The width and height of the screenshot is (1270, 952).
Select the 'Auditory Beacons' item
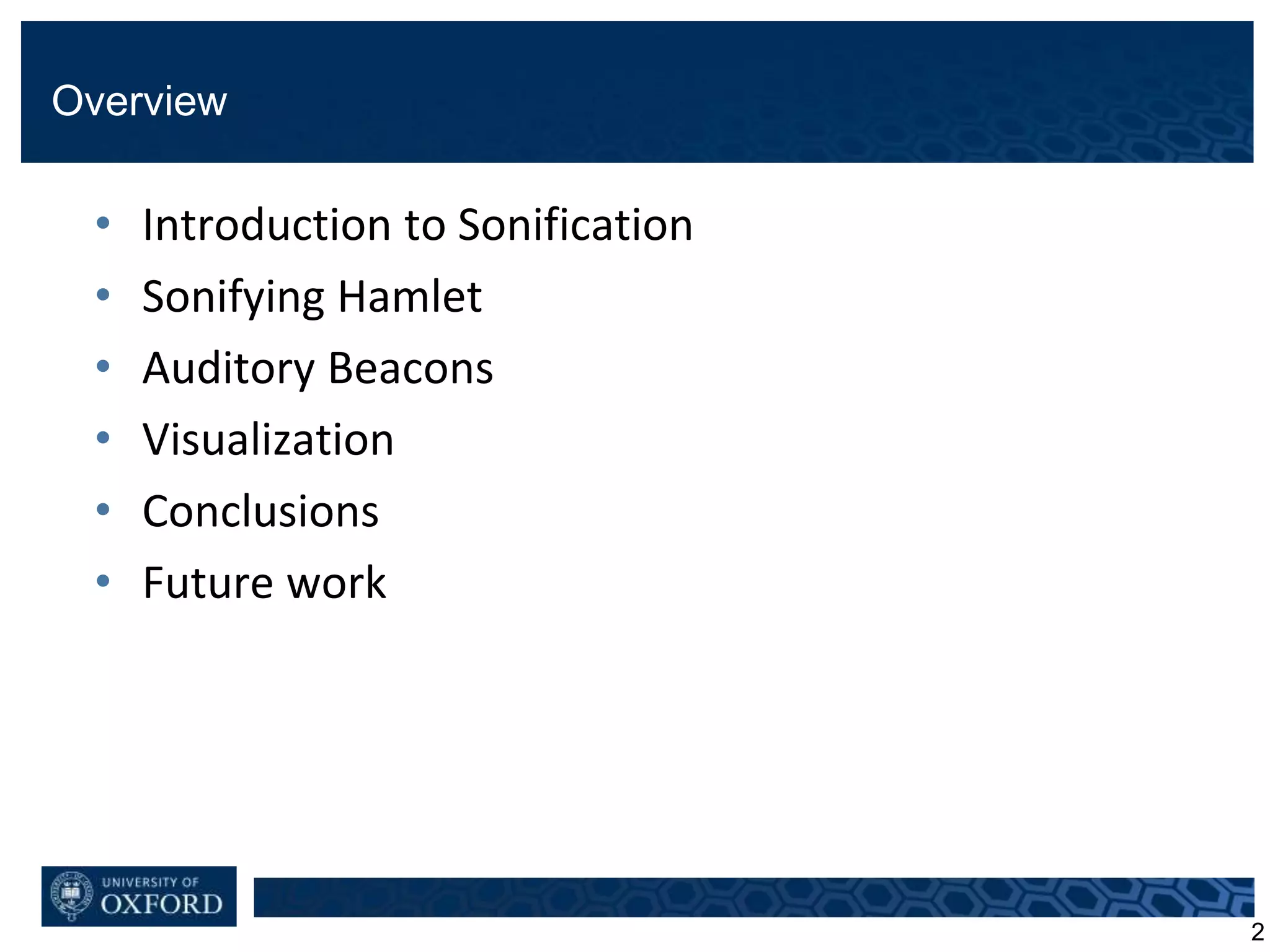(x=317, y=368)
